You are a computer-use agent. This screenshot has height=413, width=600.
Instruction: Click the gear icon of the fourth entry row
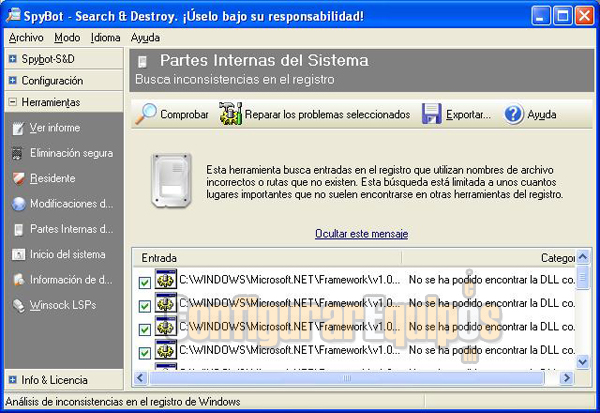[165, 349]
